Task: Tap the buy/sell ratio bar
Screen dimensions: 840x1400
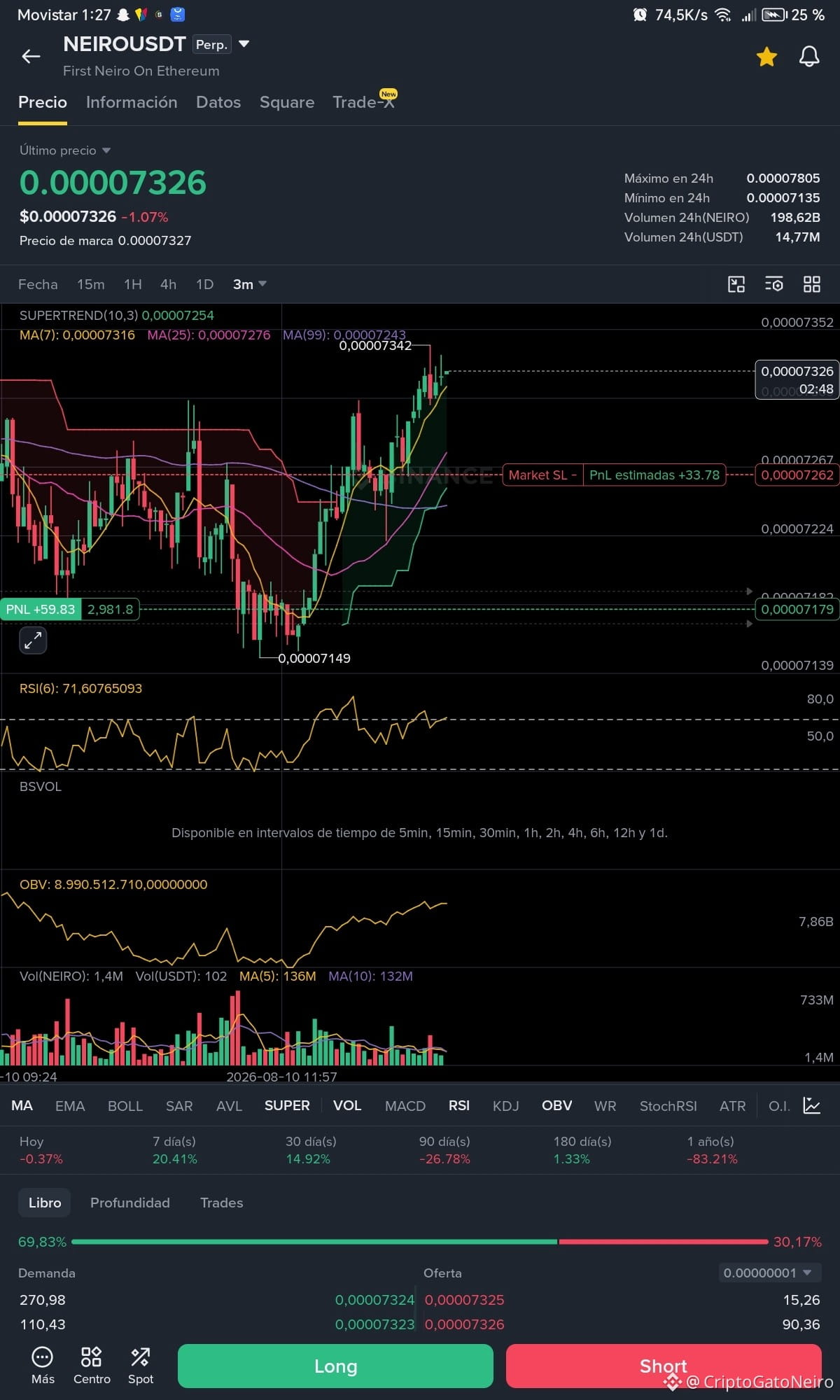Action: [420, 1242]
